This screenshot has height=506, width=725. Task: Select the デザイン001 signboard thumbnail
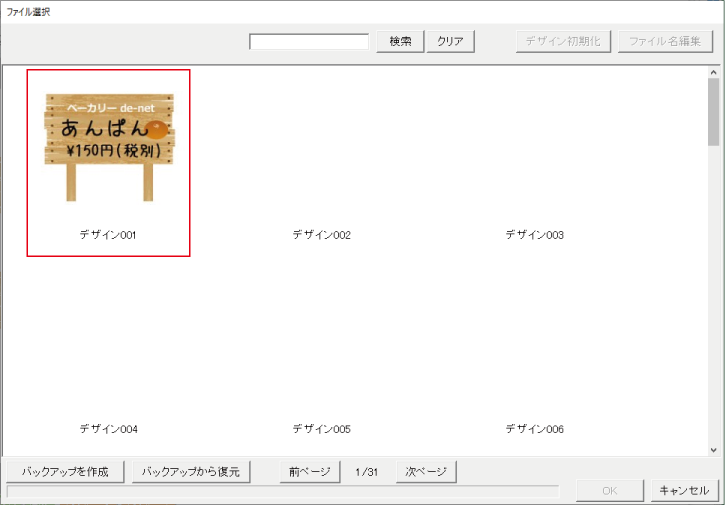tap(109, 147)
